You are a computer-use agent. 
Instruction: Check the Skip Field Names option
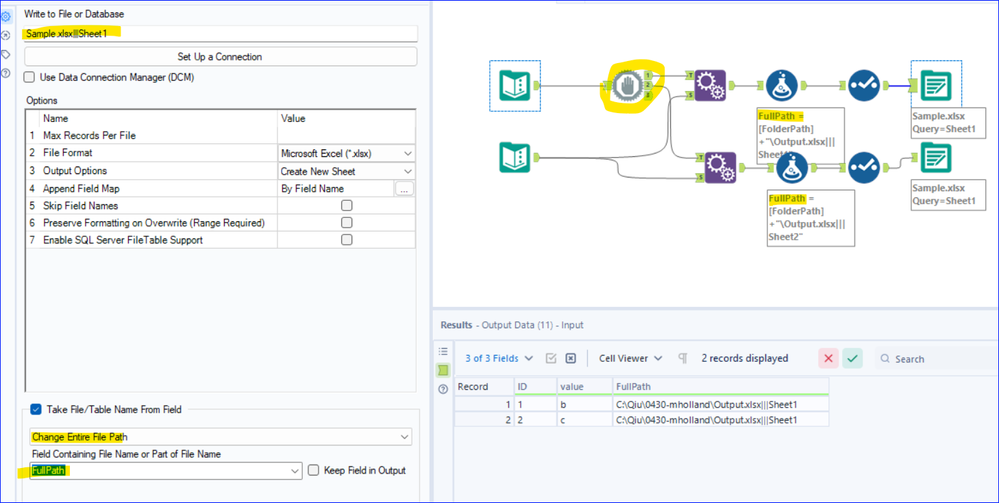pos(347,205)
